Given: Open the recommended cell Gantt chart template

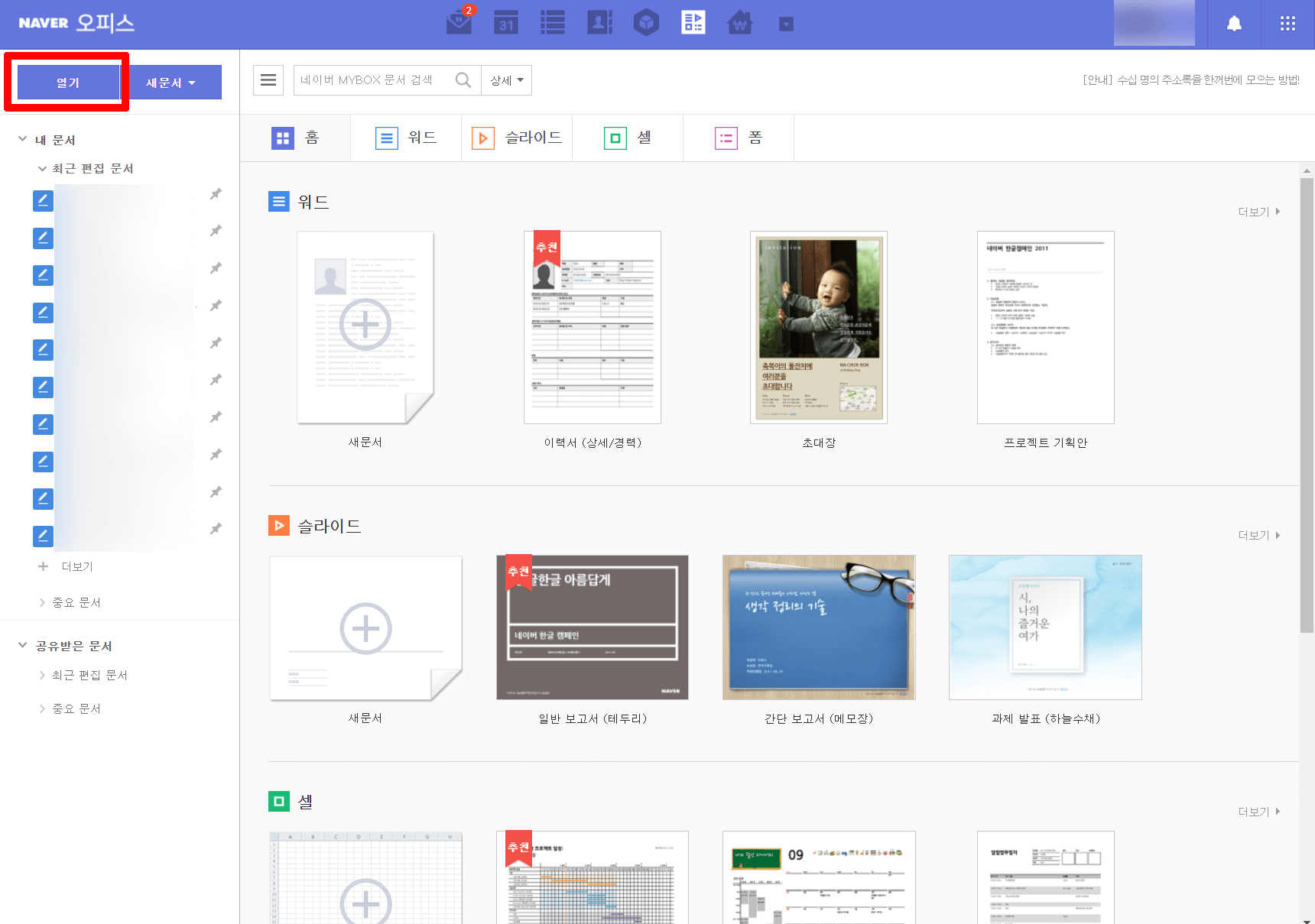Looking at the screenshot, I should (593, 877).
